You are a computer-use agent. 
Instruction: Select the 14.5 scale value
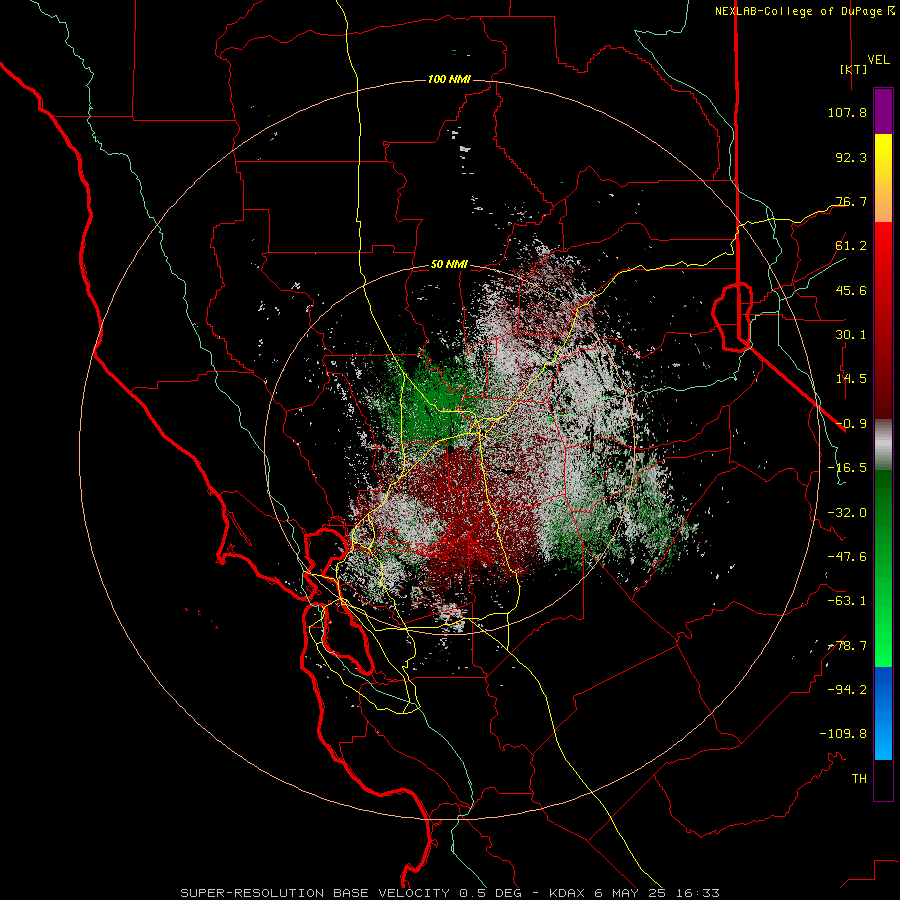(851, 378)
